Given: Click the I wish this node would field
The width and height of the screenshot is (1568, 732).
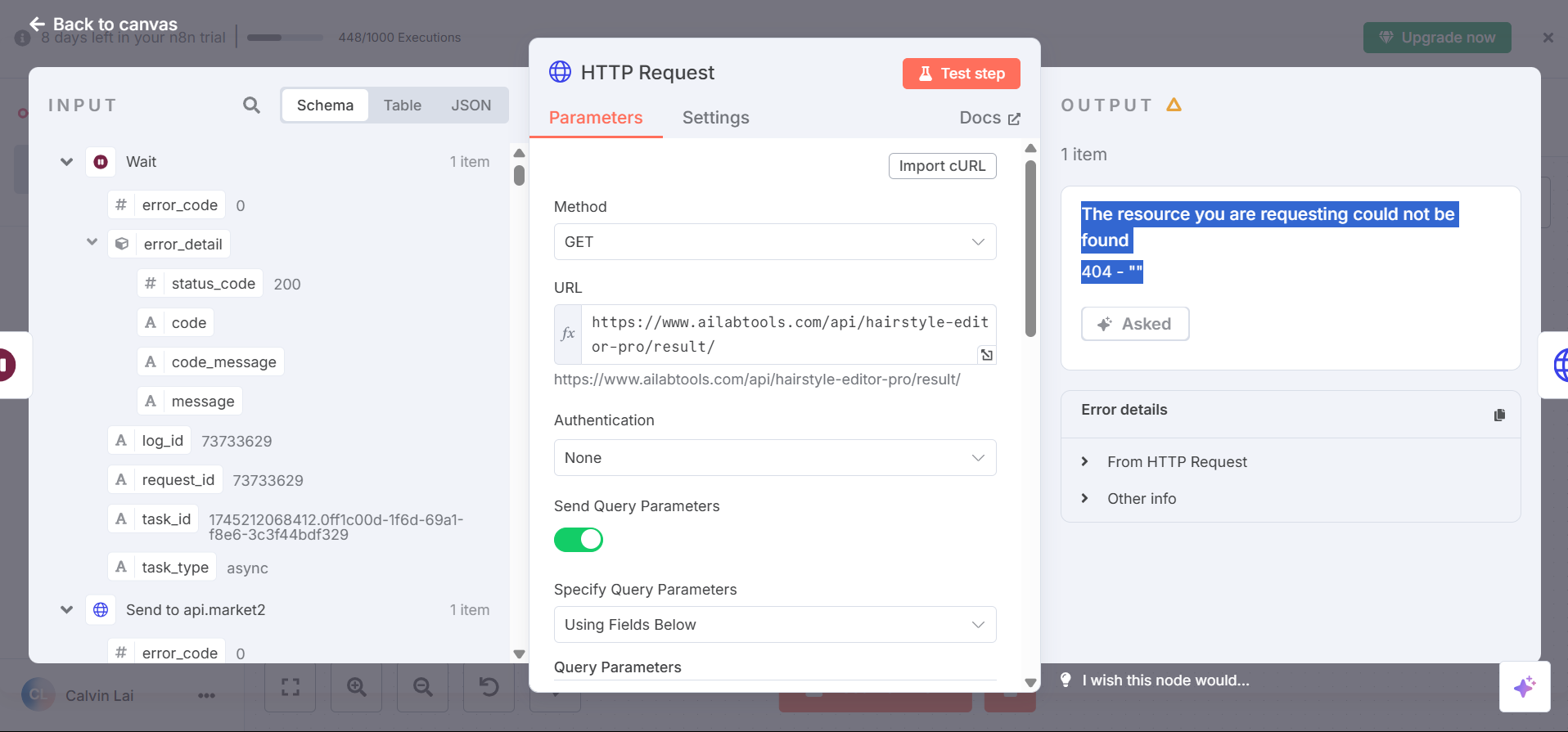Looking at the screenshot, I should click(x=1165, y=680).
